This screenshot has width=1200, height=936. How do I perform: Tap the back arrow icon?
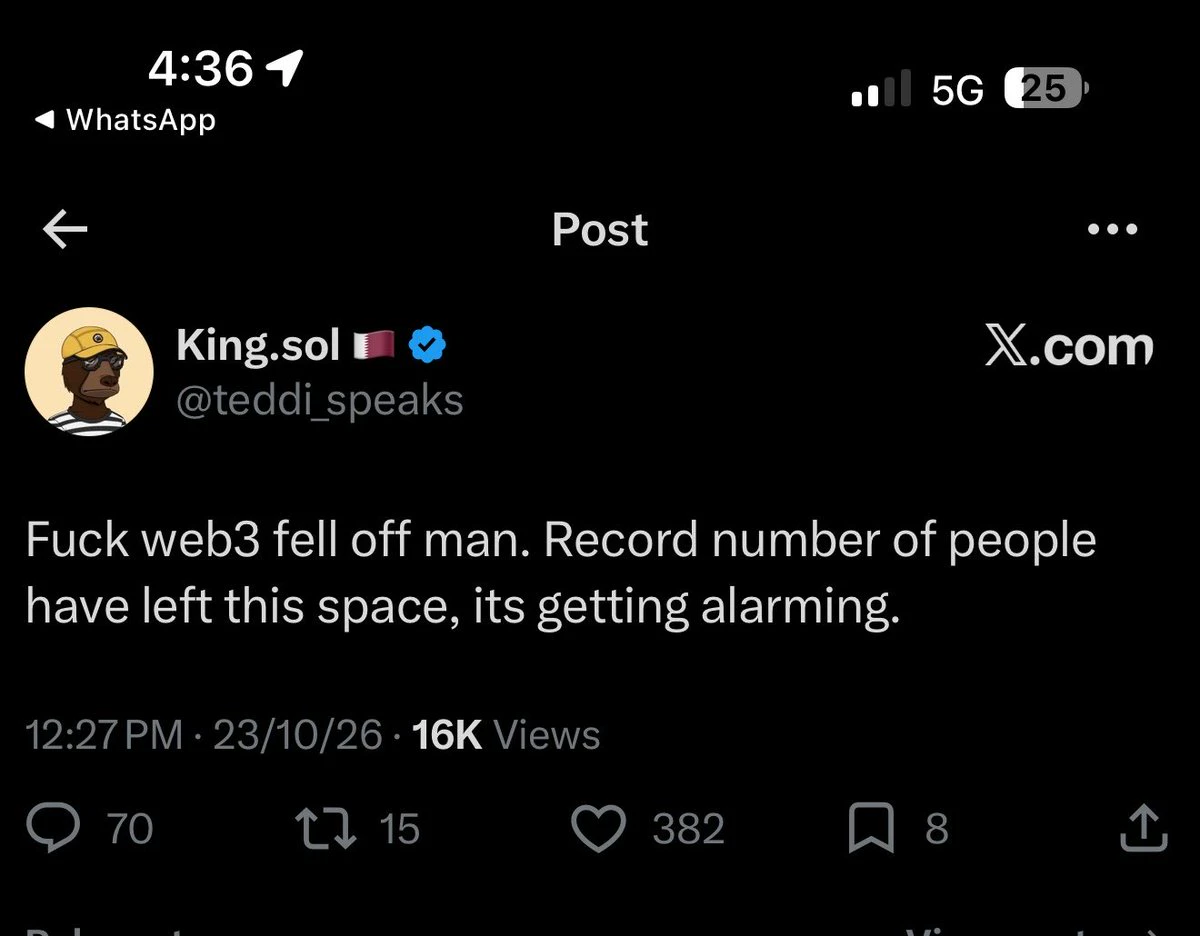coord(66,231)
